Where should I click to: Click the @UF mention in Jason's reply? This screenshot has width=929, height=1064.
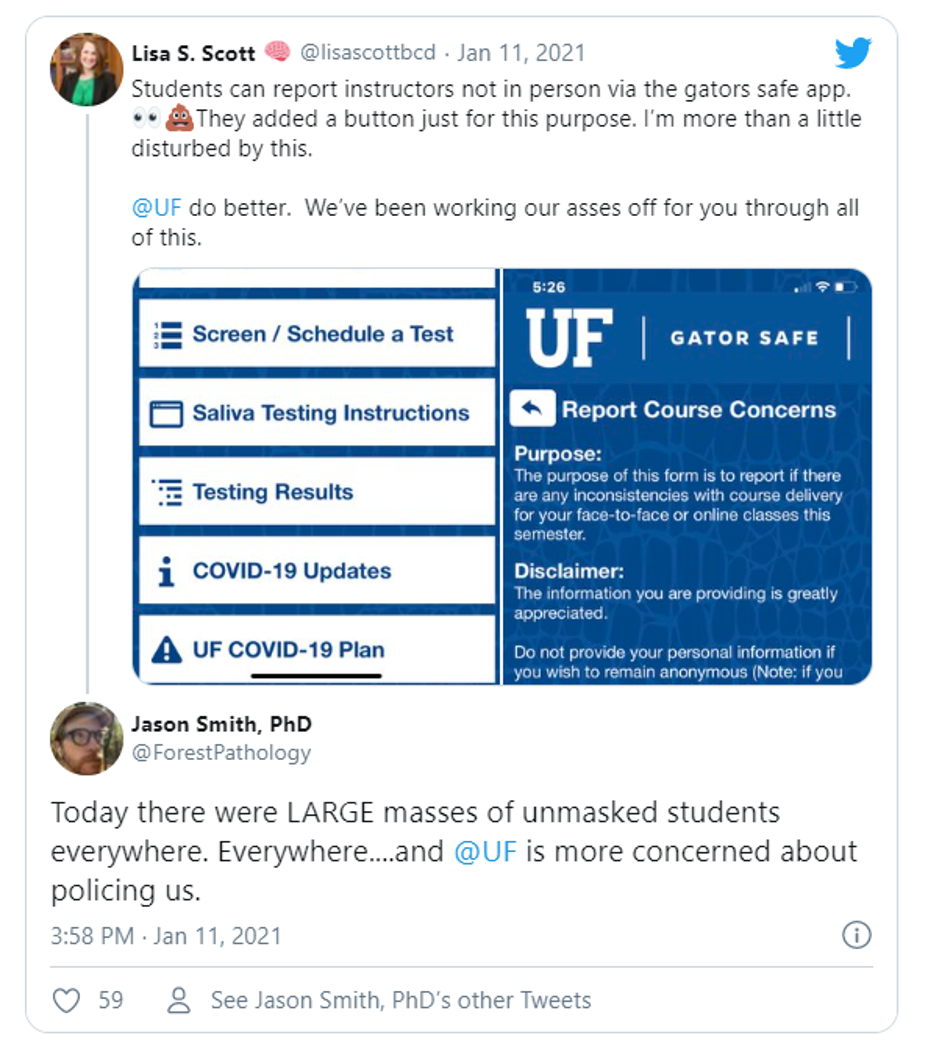tap(484, 851)
